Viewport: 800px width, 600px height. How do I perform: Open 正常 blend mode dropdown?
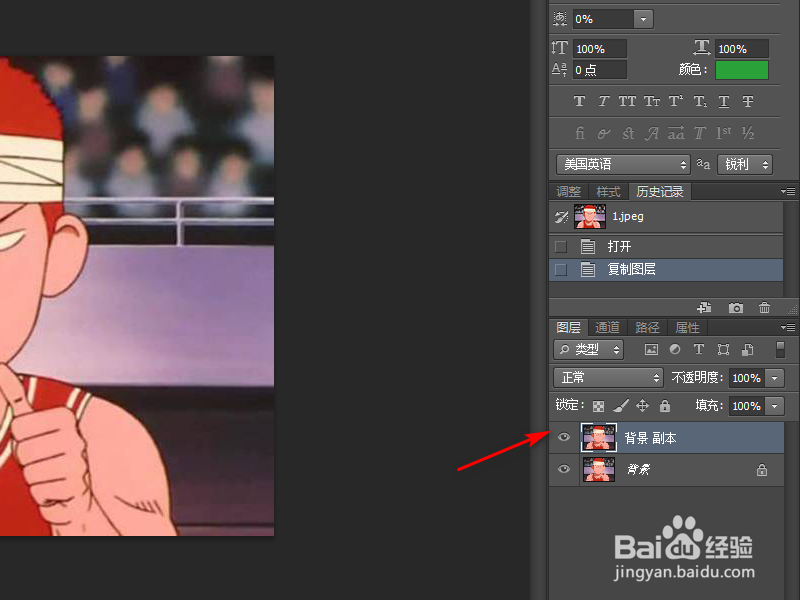pyautogui.click(x=608, y=378)
